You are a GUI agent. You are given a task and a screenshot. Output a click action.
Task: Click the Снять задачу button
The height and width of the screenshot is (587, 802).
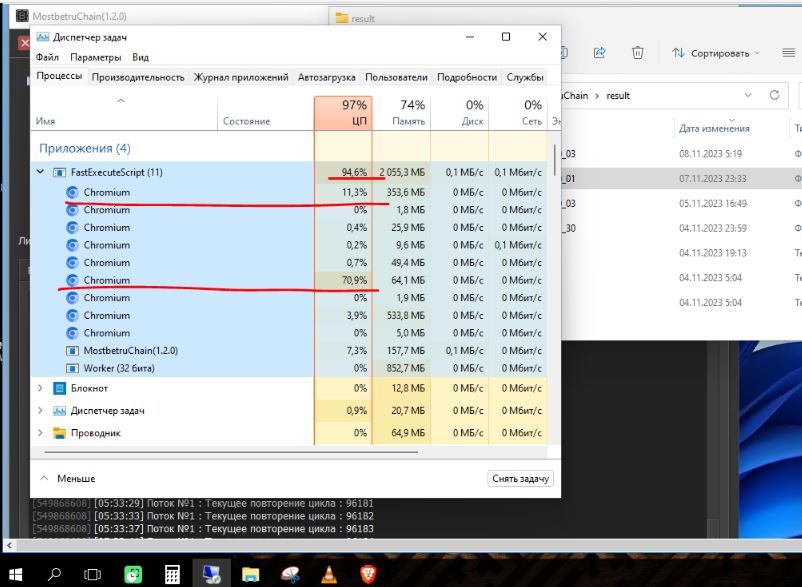click(x=520, y=479)
